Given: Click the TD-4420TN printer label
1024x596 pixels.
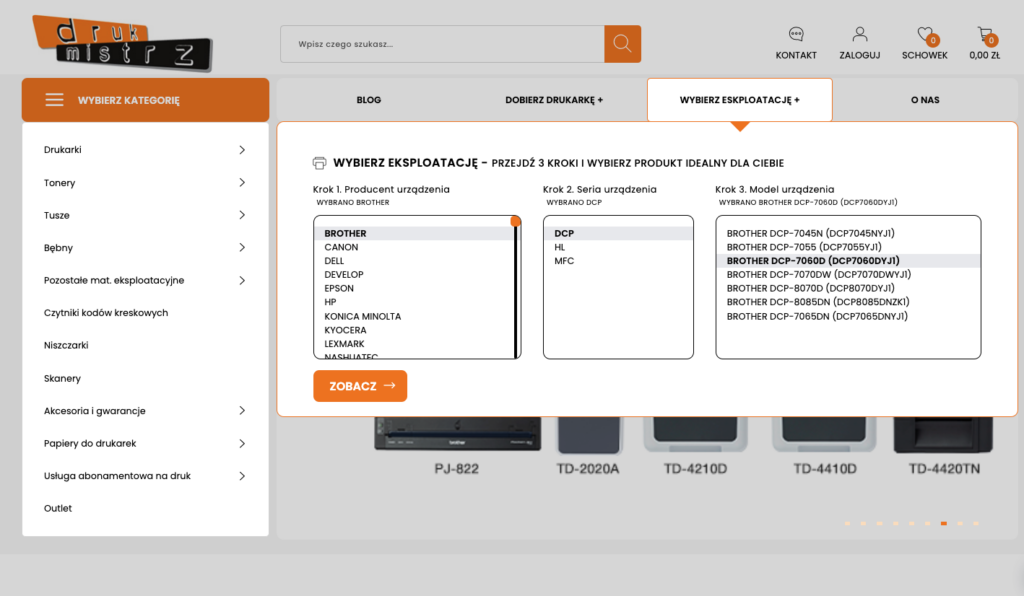Looking at the screenshot, I should tap(944, 469).
